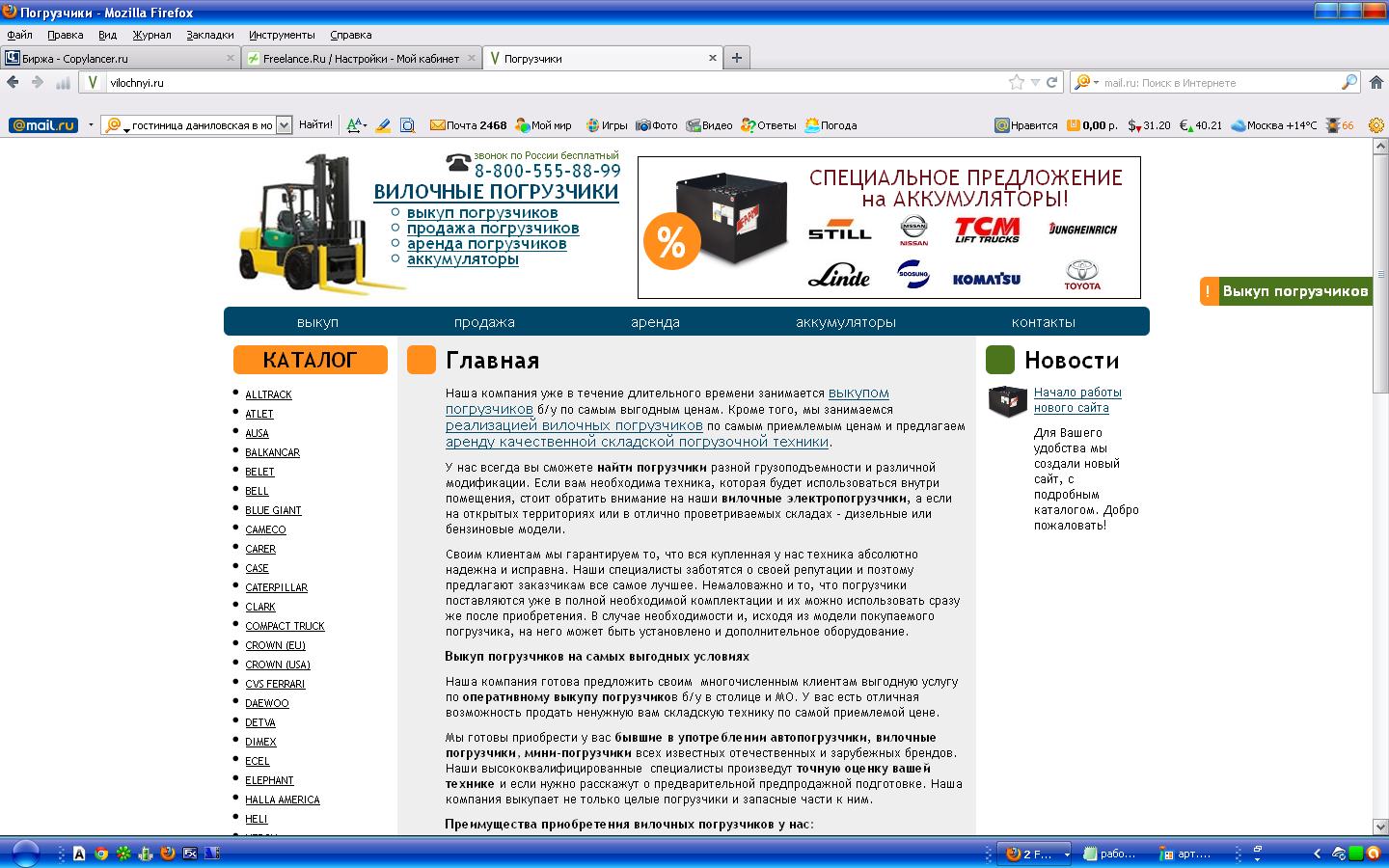Screen dimensions: 1389x868
Task: Click the forward navigation arrow
Action: (x=38, y=82)
